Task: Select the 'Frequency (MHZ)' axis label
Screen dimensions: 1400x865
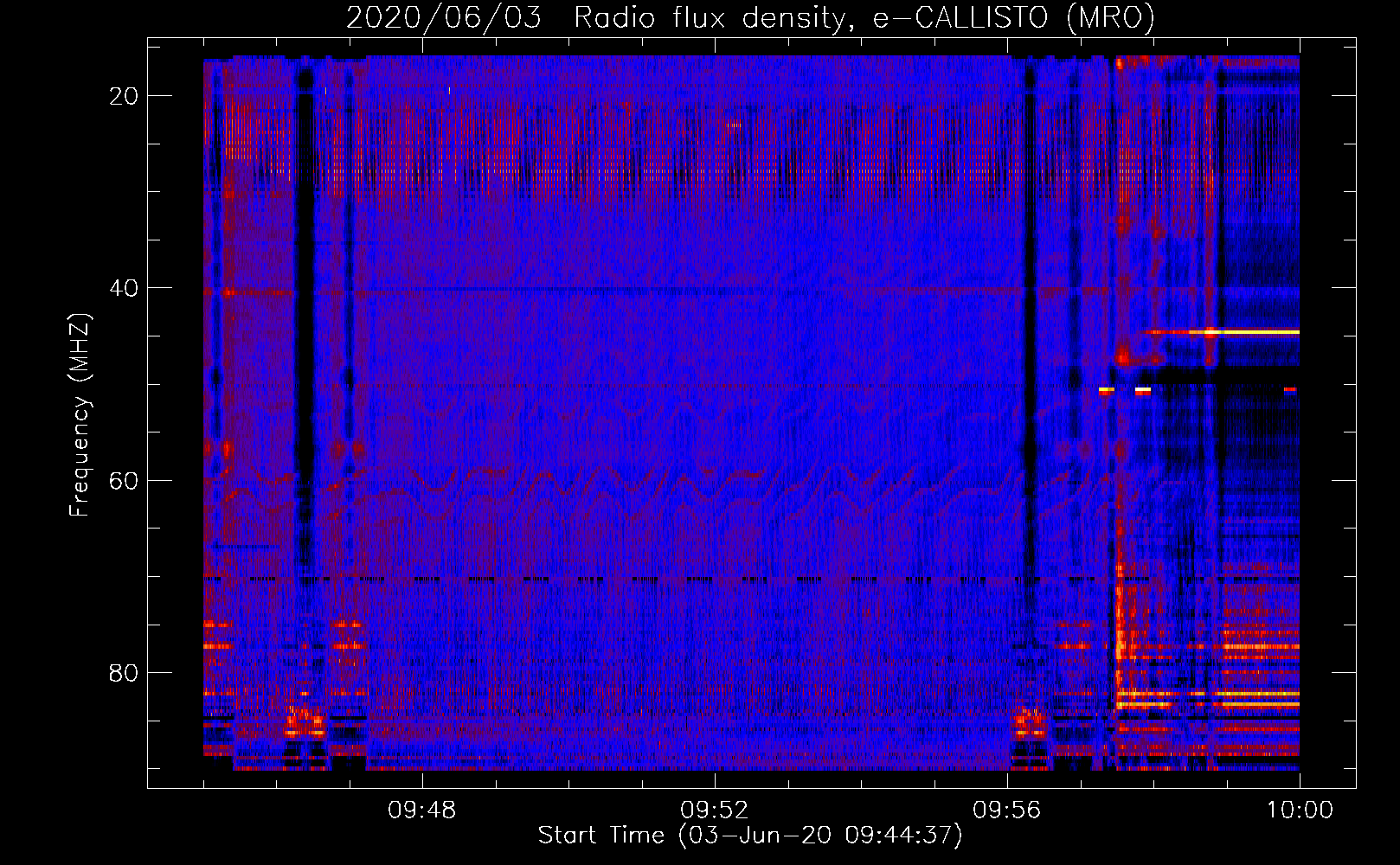Action: pos(80,415)
